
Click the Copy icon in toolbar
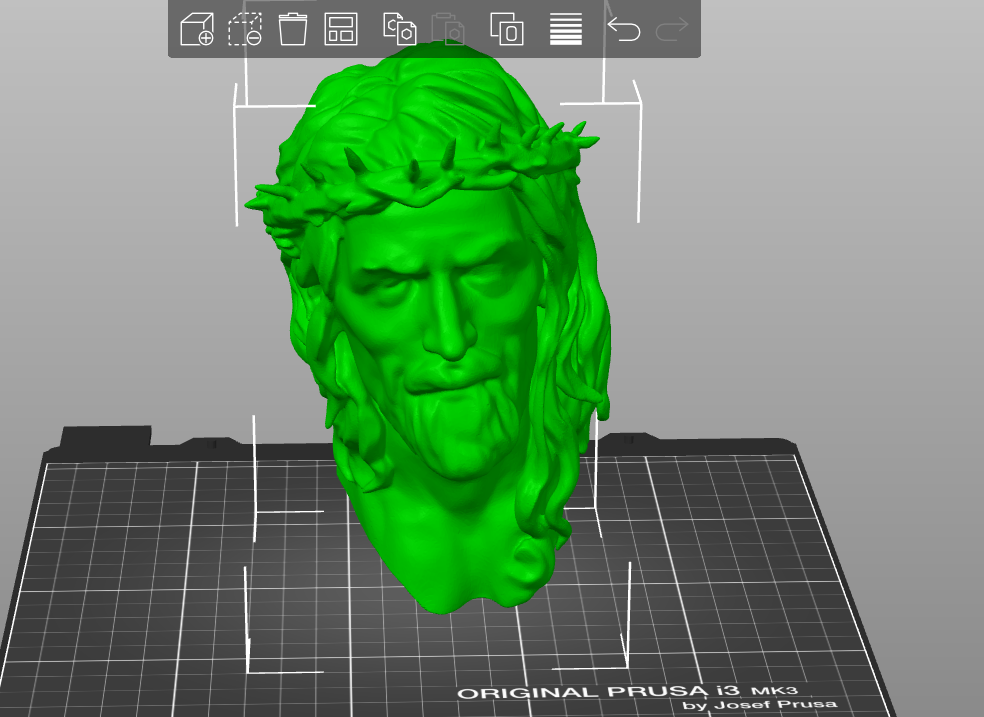(399, 29)
